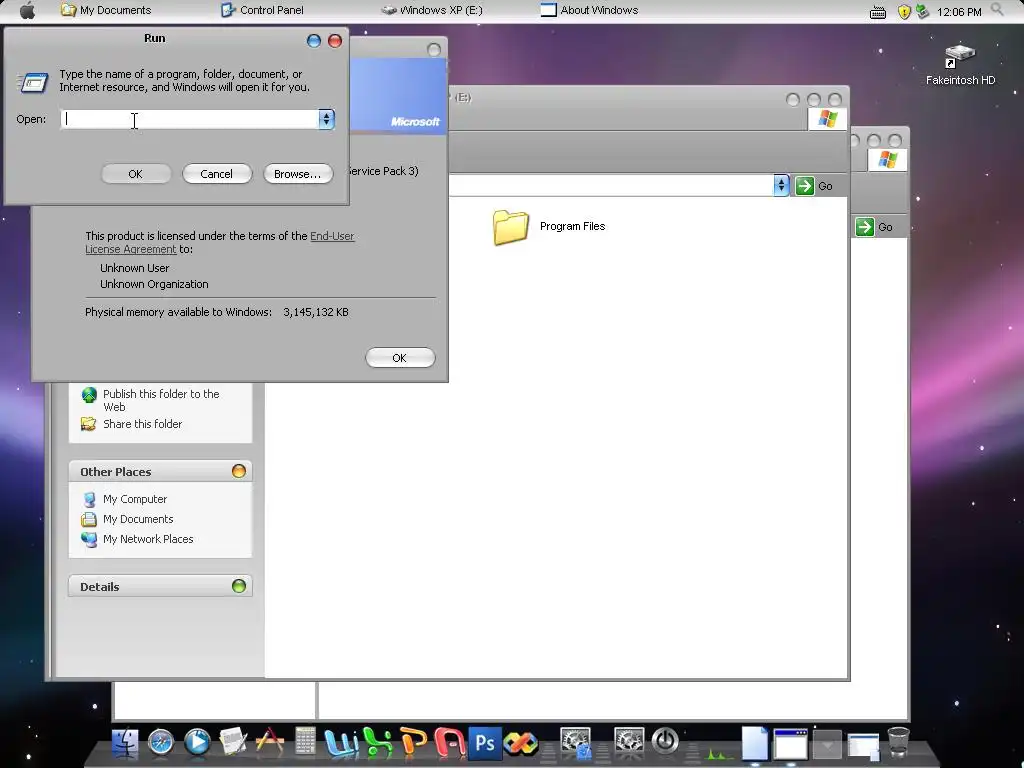Switch to About Windows taskbar item
Viewport: 1024px width, 768px height.
[590, 10]
